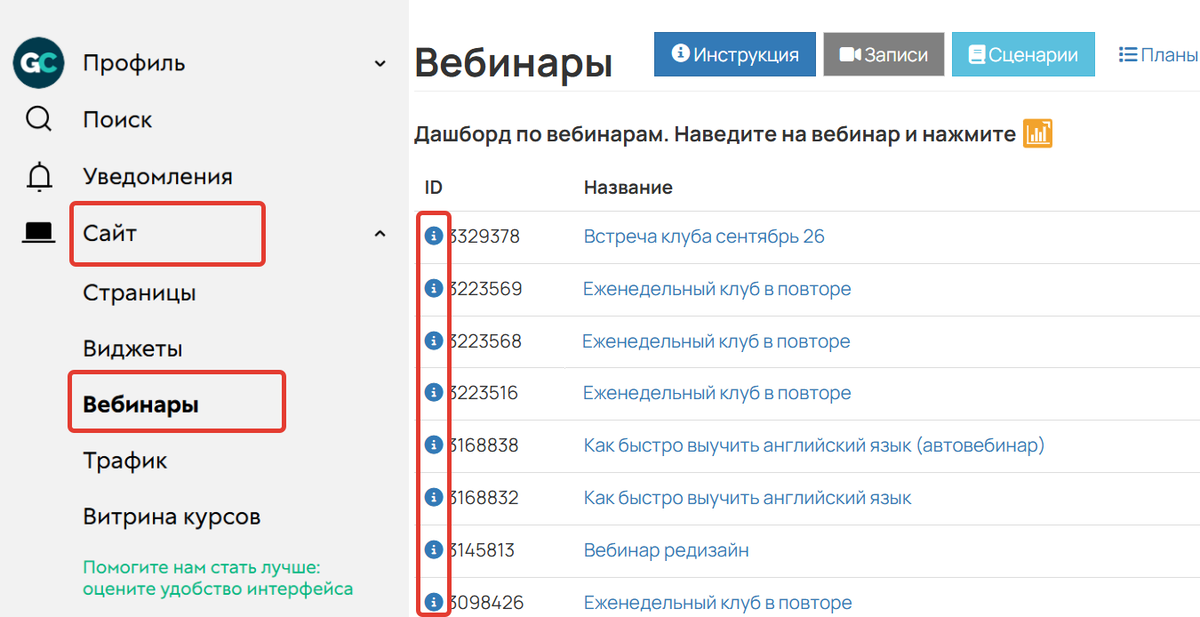Collapse the Сайт section chevron
This screenshot has width=1200, height=617.
tap(380, 234)
